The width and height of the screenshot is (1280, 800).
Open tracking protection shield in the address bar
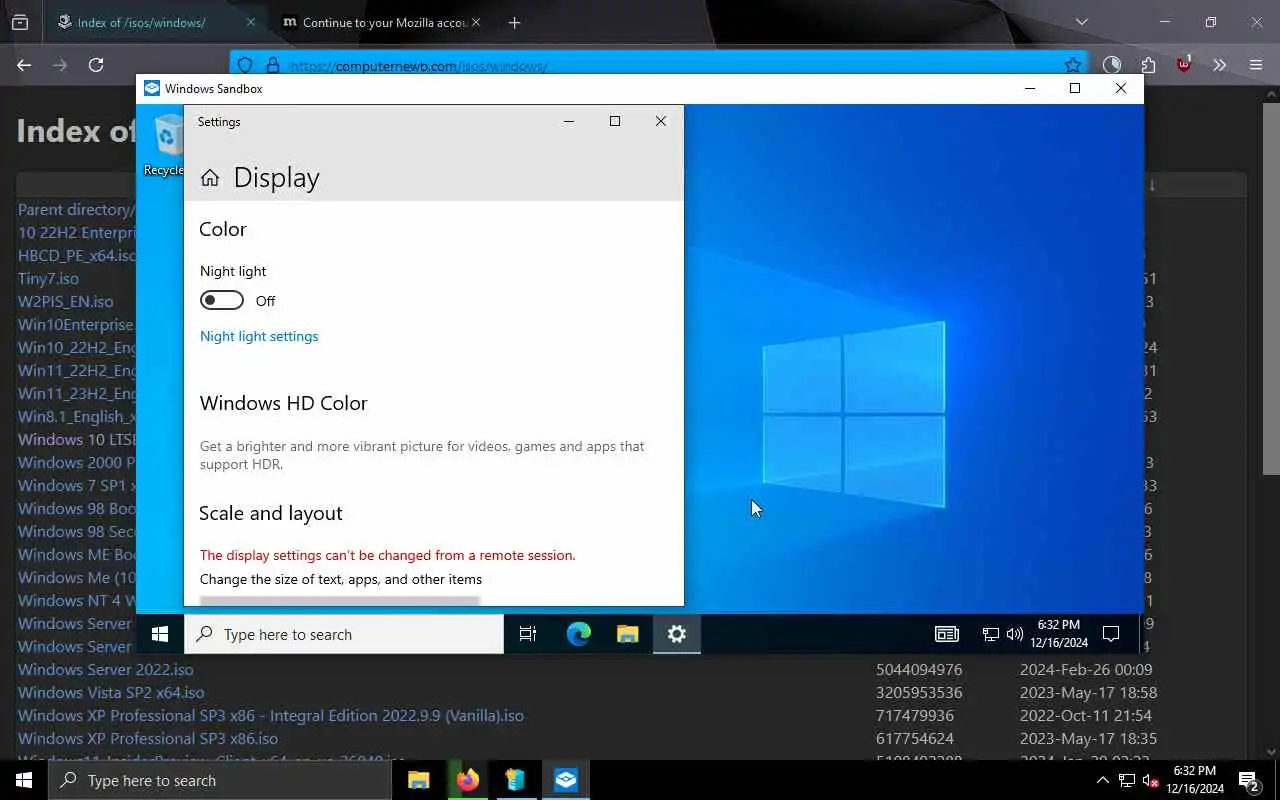pos(245,65)
